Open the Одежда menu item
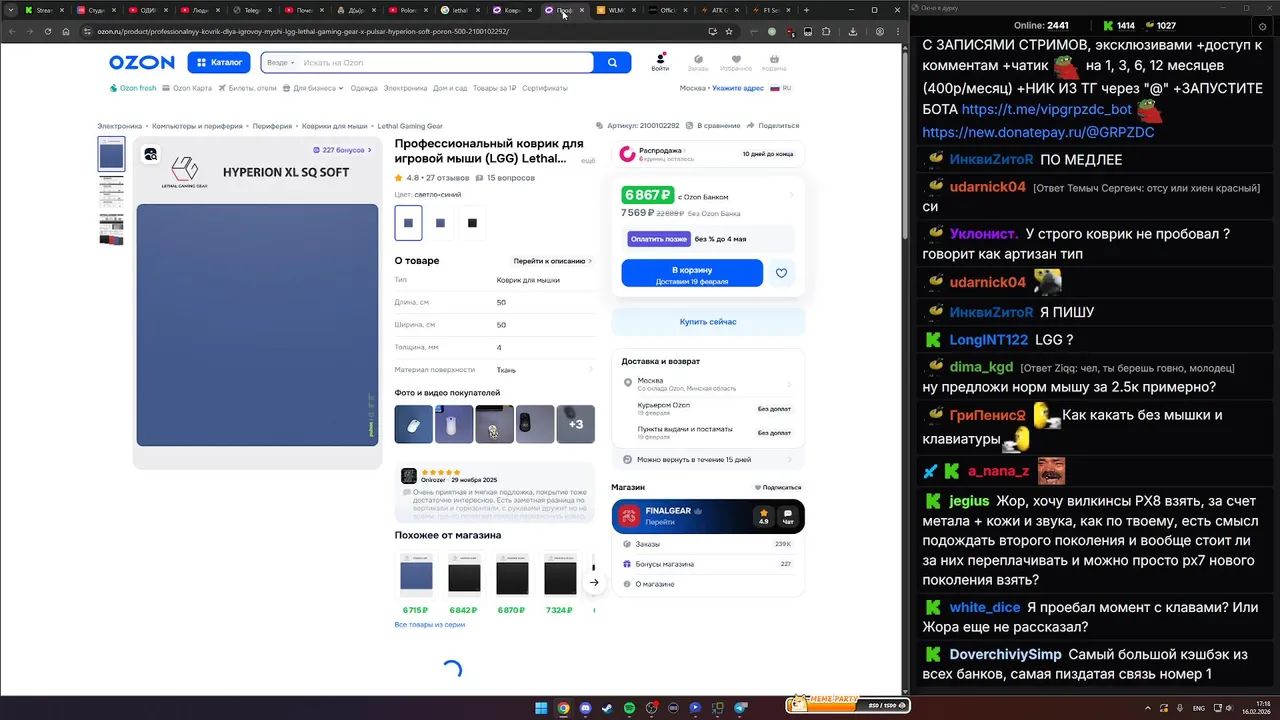This screenshot has height=720, width=1280. pos(364,88)
